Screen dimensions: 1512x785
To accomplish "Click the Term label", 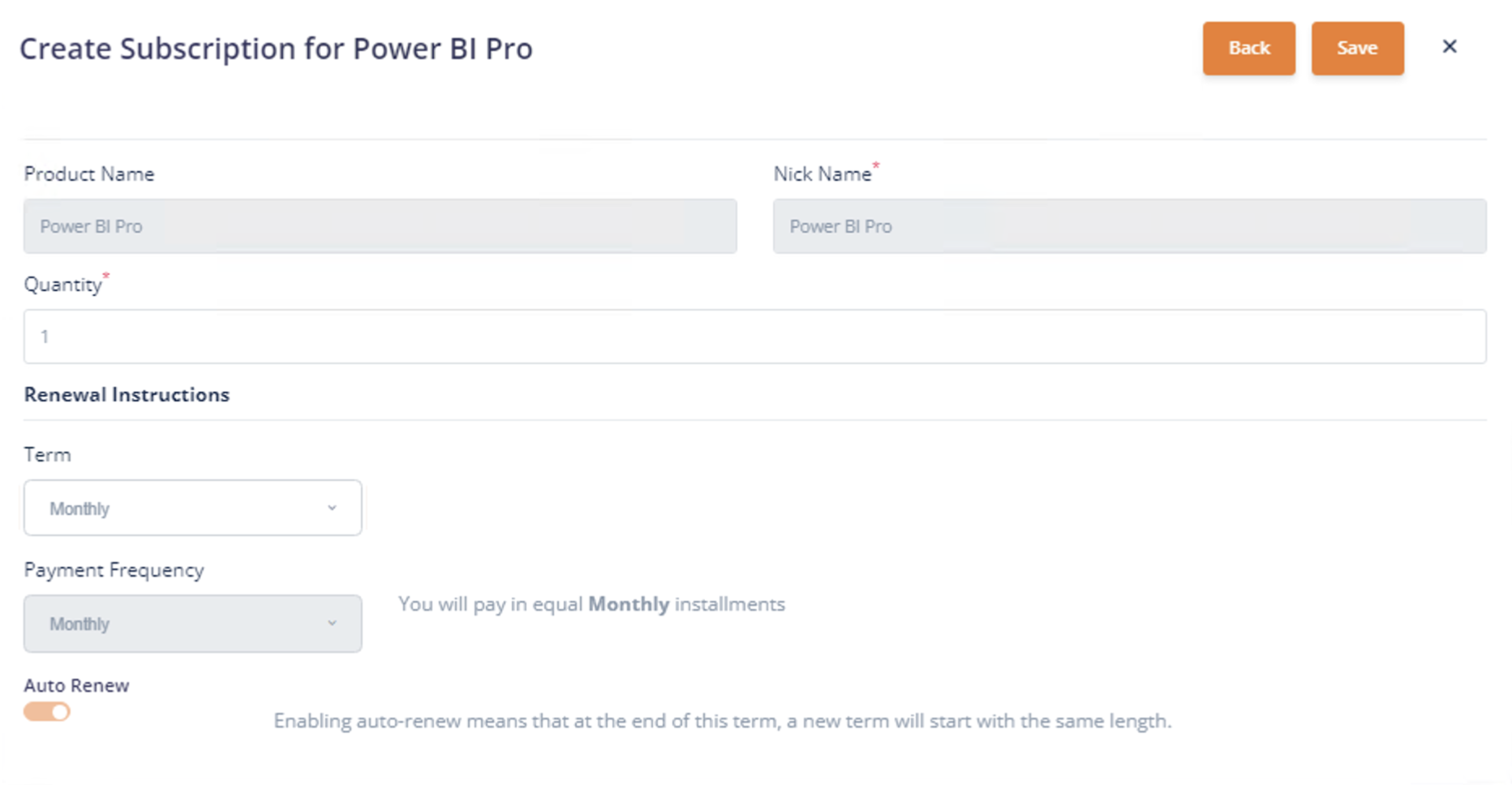I will click(47, 455).
